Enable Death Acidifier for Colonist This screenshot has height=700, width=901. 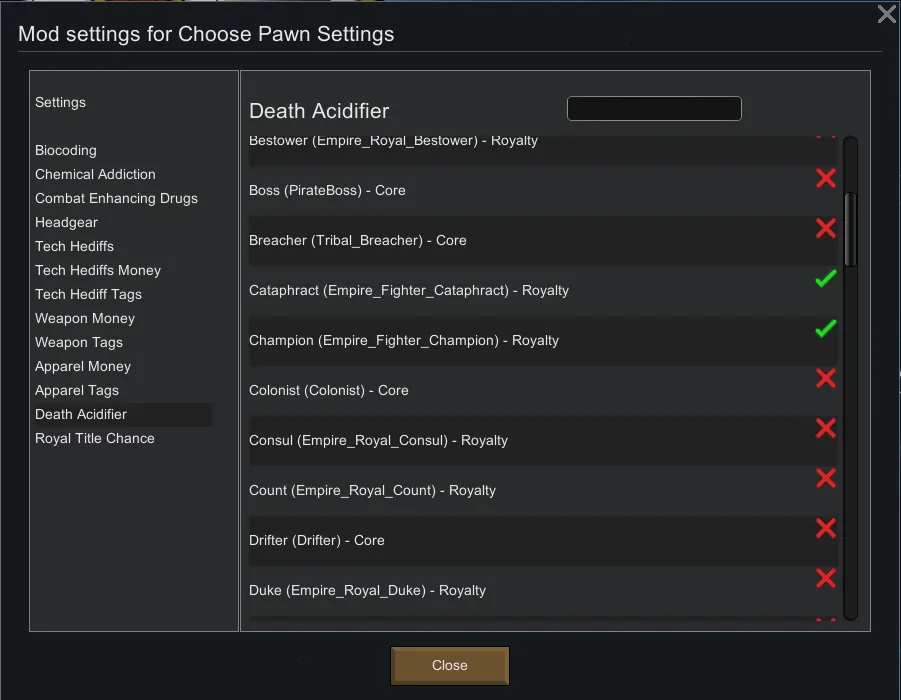825,379
